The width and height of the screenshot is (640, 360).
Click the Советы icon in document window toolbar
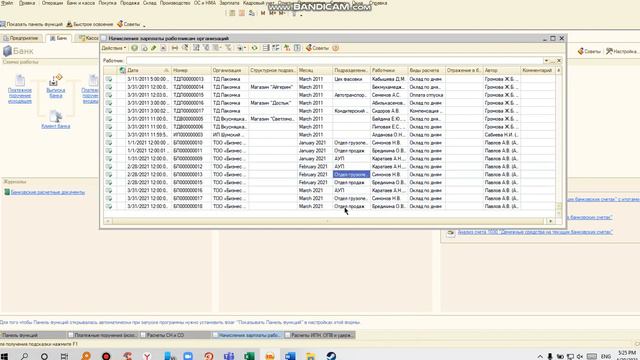(x=317, y=48)
